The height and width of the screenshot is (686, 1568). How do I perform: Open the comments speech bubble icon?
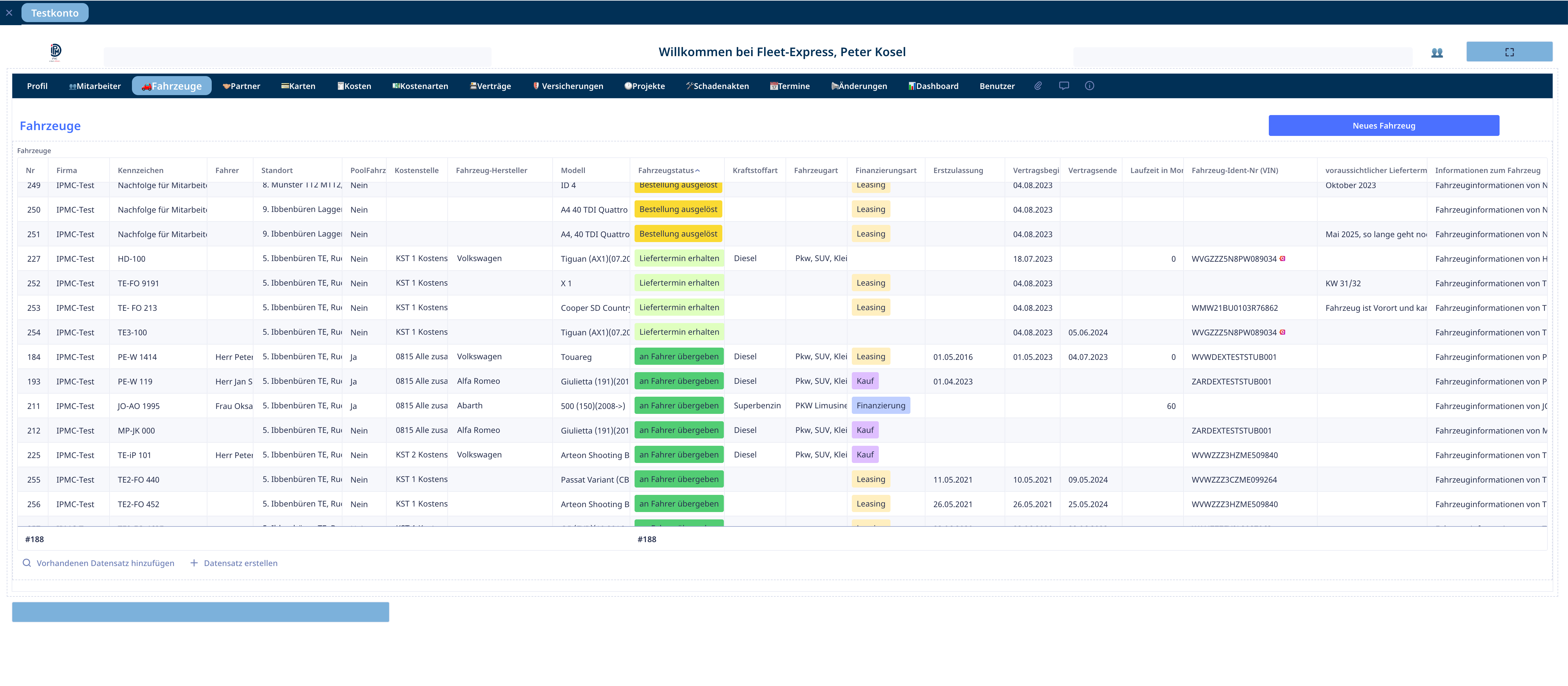1064,86
